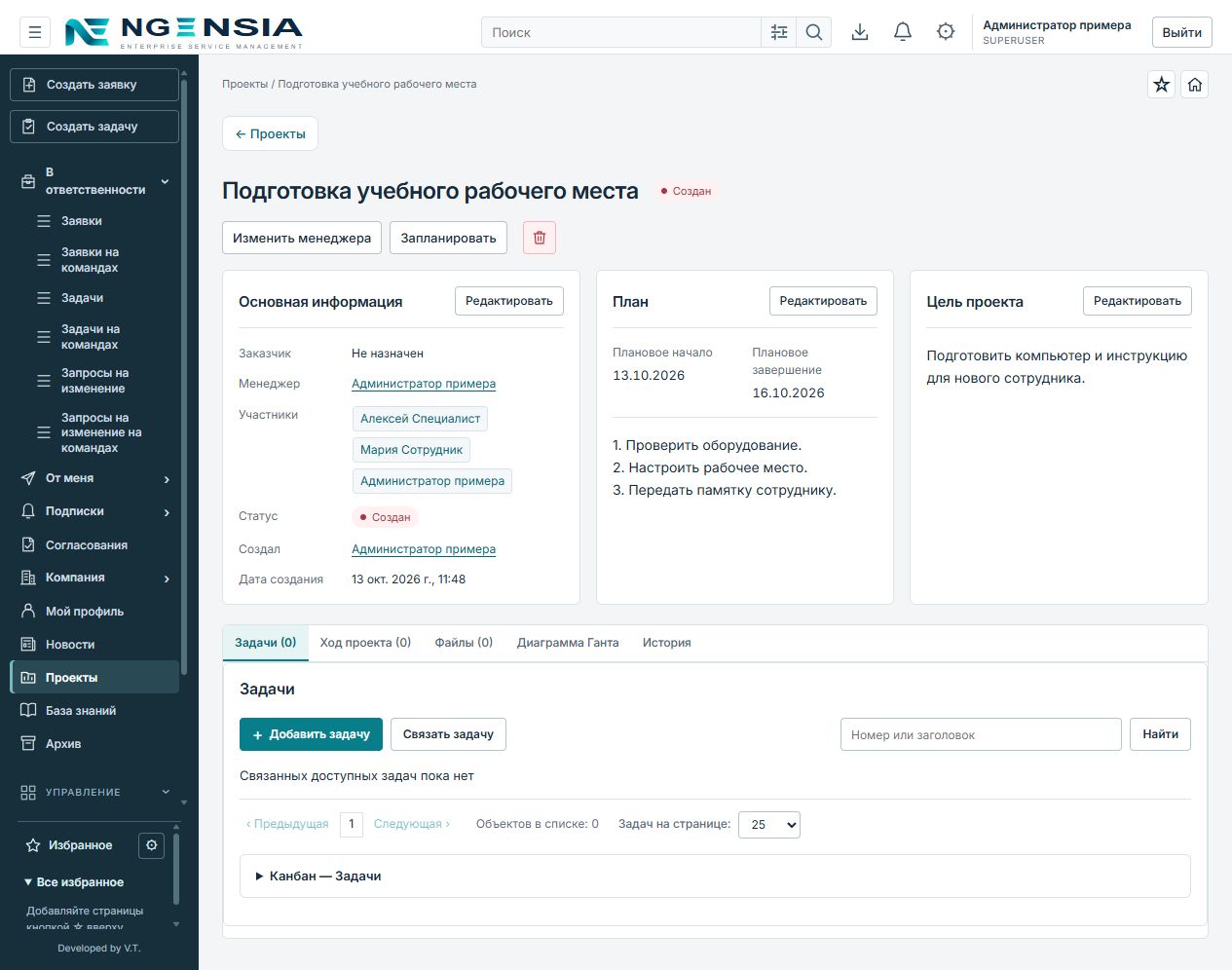Click the magnifier search icon

click(x=814, y=32)
